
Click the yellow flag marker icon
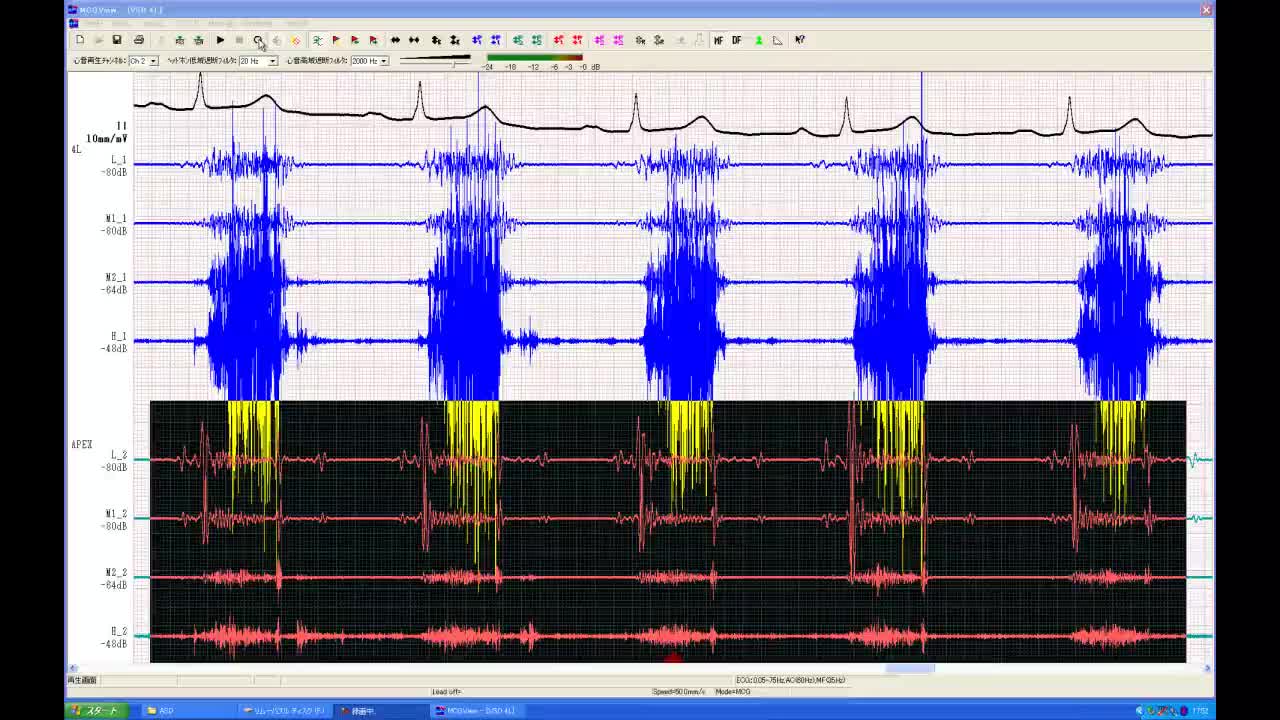pyautogui.click(x=336, y=40)
